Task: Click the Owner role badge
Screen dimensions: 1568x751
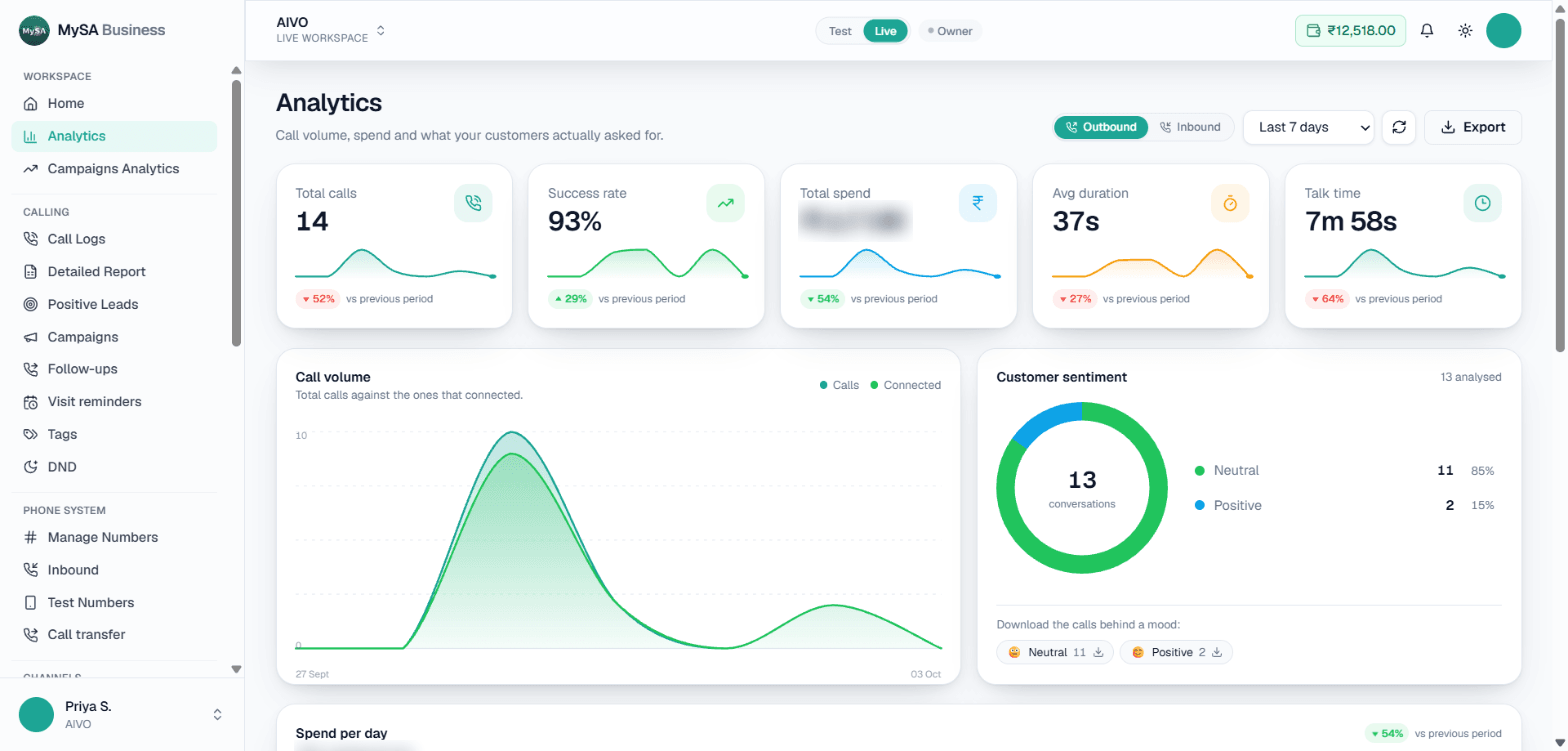Action: [x=950, y=31]
